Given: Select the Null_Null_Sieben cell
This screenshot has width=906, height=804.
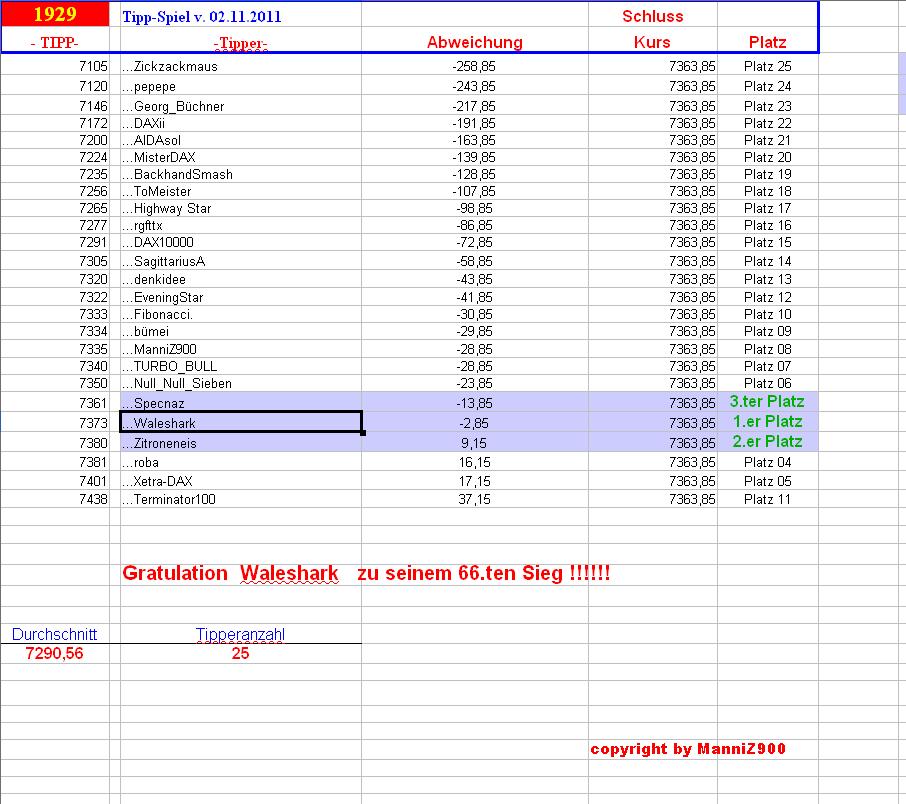Looking at the screenshot, I should pyautogui.click(x=240, y=383).
